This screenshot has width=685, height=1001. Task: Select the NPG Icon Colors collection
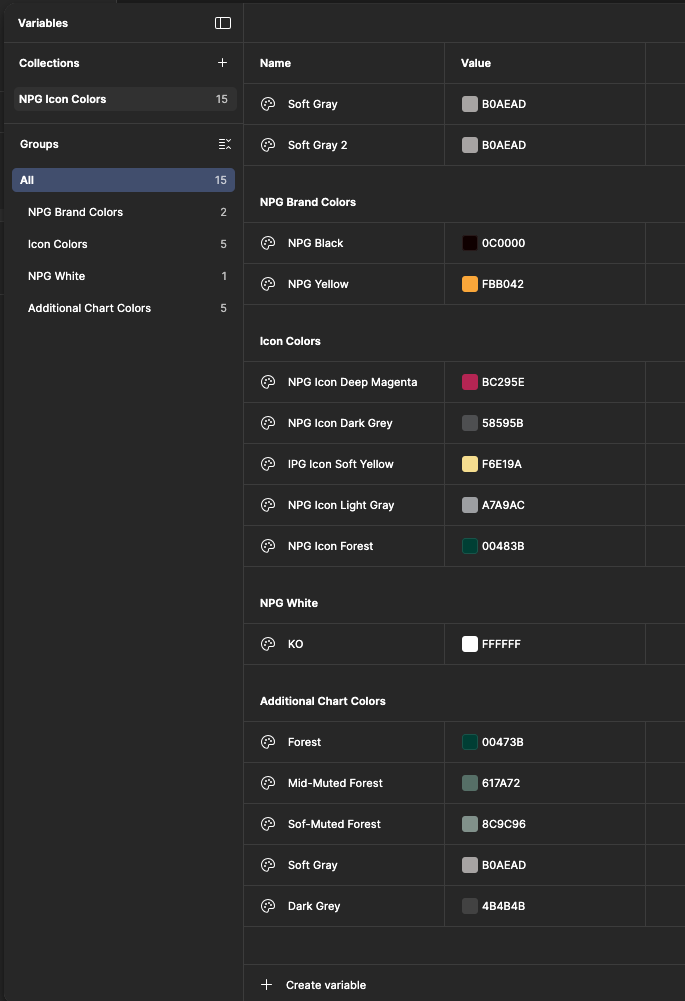coord(125,99)
